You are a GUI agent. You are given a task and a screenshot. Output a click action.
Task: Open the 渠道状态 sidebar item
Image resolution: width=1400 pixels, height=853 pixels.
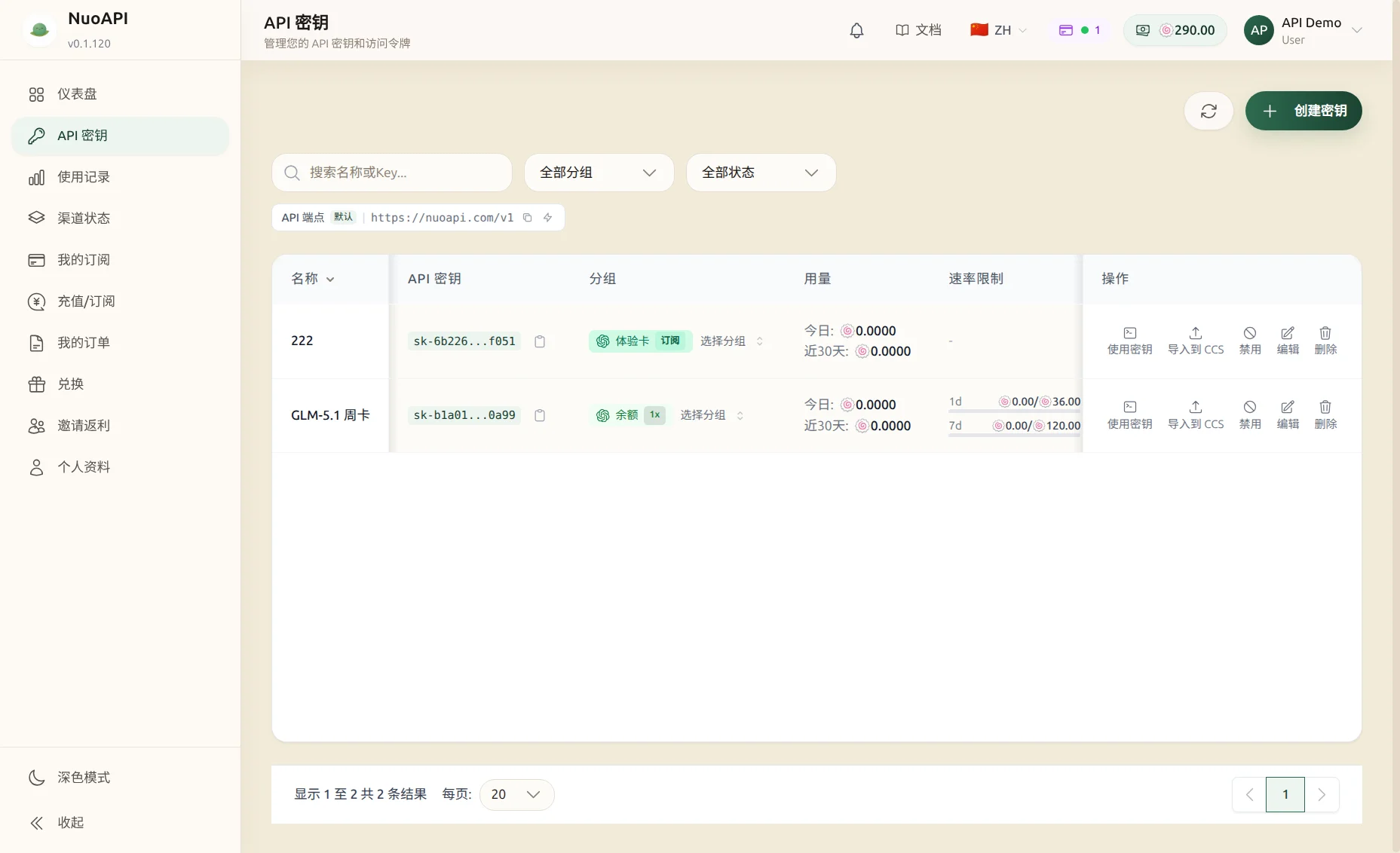120,219
